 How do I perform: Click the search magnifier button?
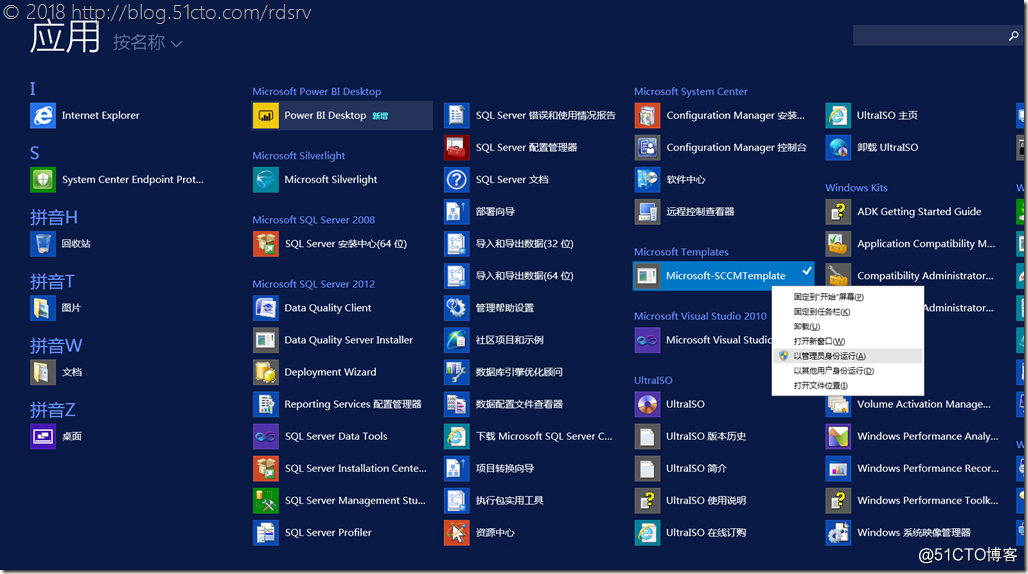click(1013, 35)
